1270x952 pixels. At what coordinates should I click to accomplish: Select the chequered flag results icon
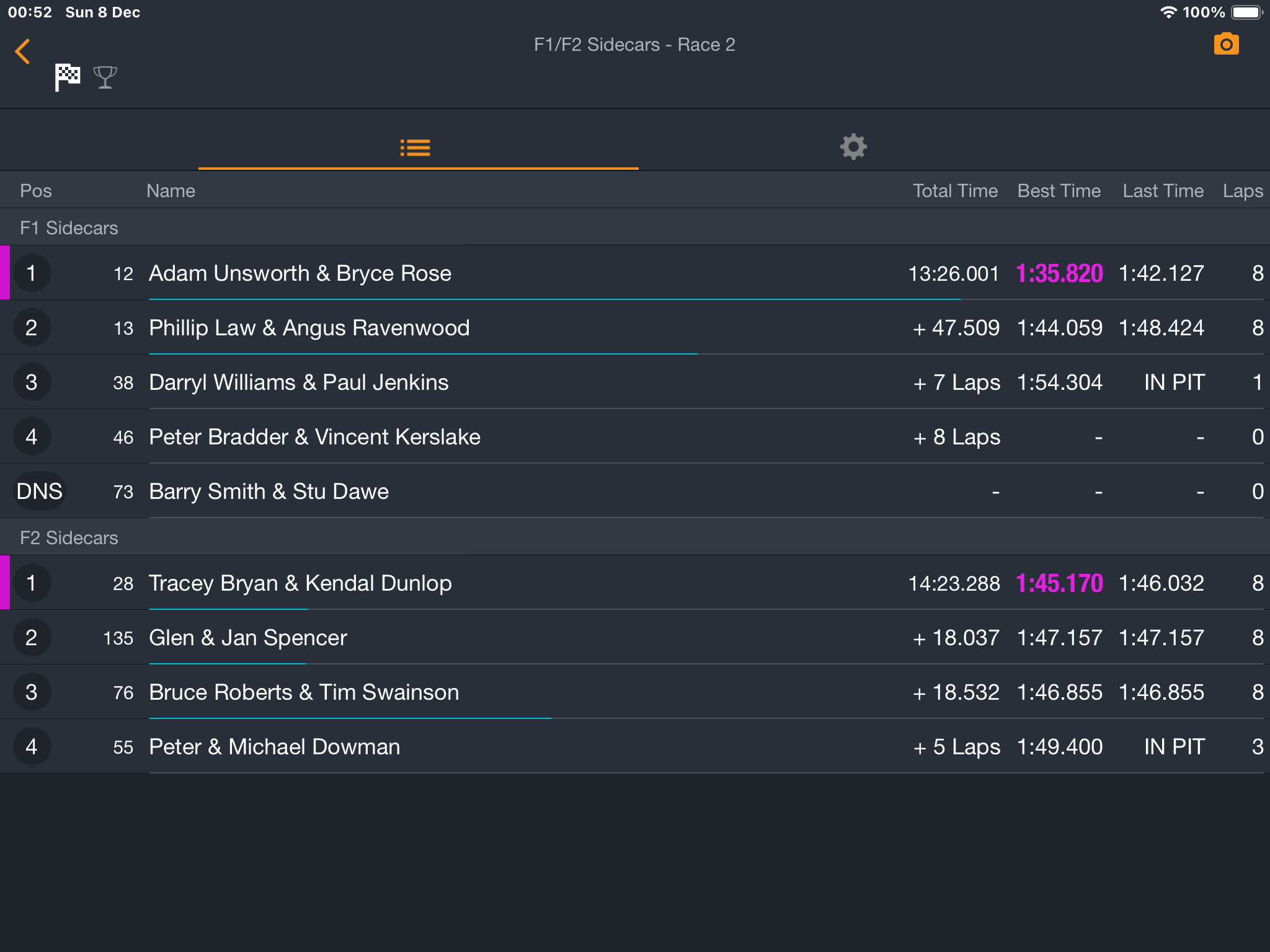(68, 77)
